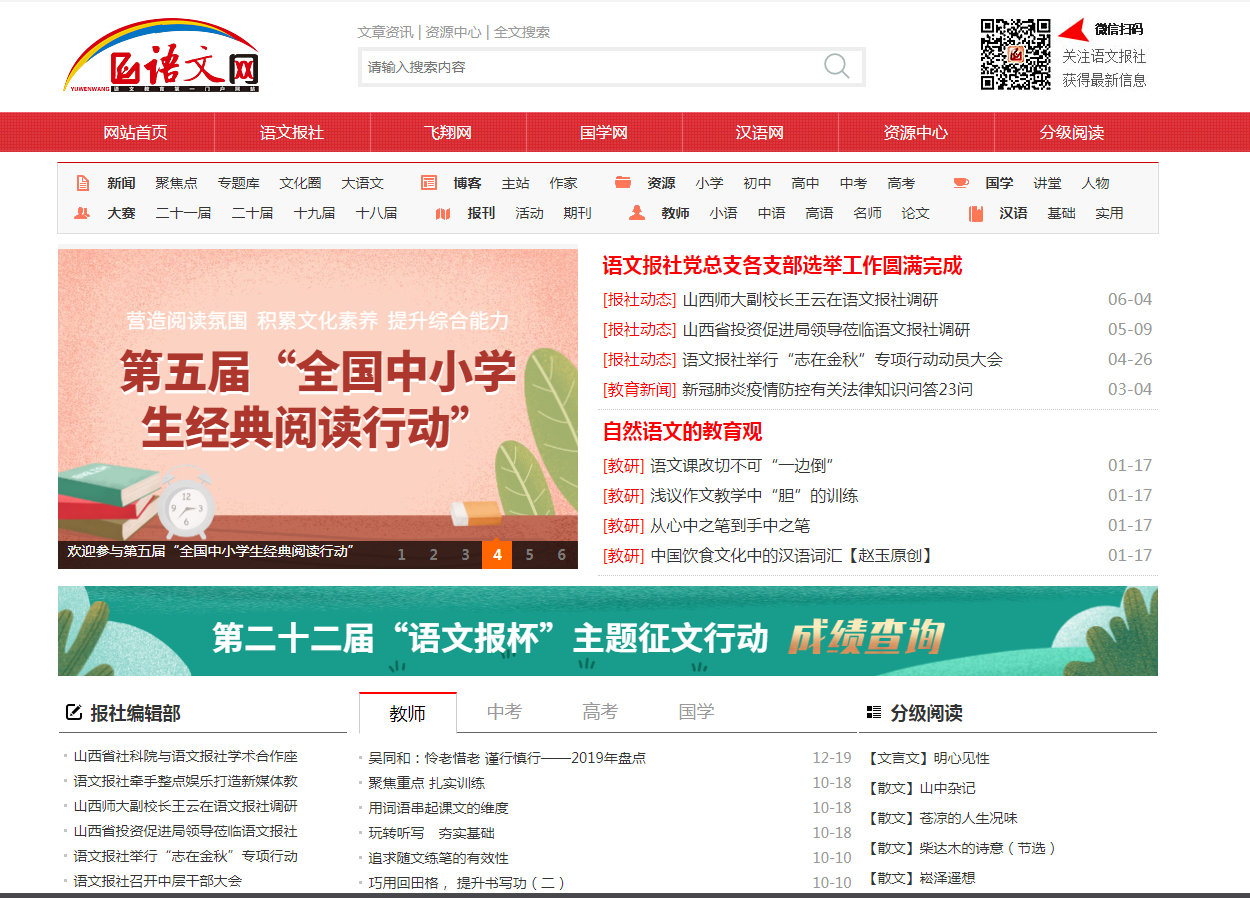Select the 全文搜索 search mode
The height and width of the screenshot is (898, 1250).
pos(522,32)
